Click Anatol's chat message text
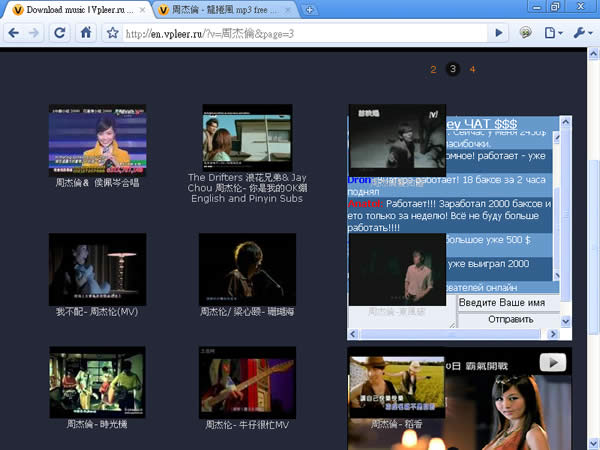 coord(450,215)
